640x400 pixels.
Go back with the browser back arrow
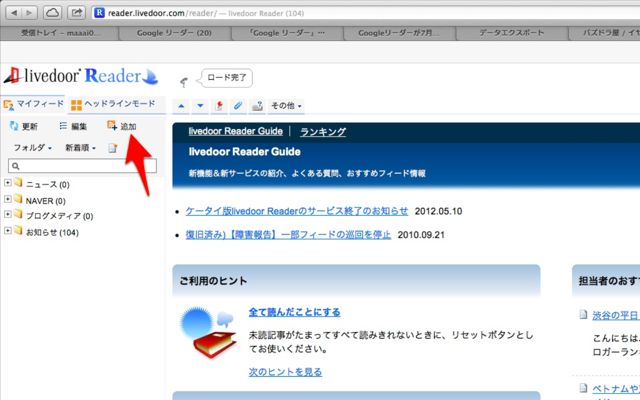[x=14, y=13]
